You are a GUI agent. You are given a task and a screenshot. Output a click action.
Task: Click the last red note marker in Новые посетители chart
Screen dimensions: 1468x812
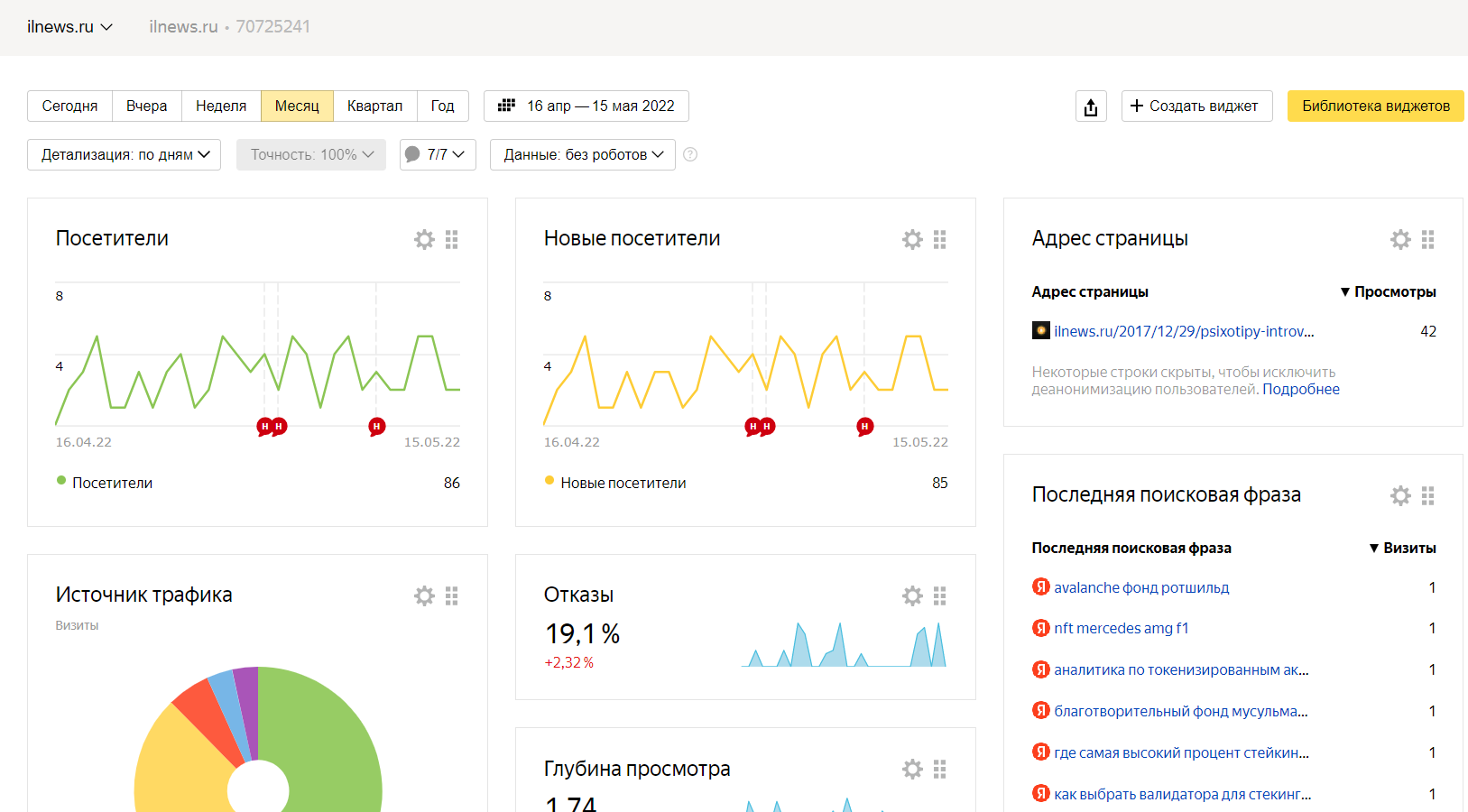tap(865, 426)
